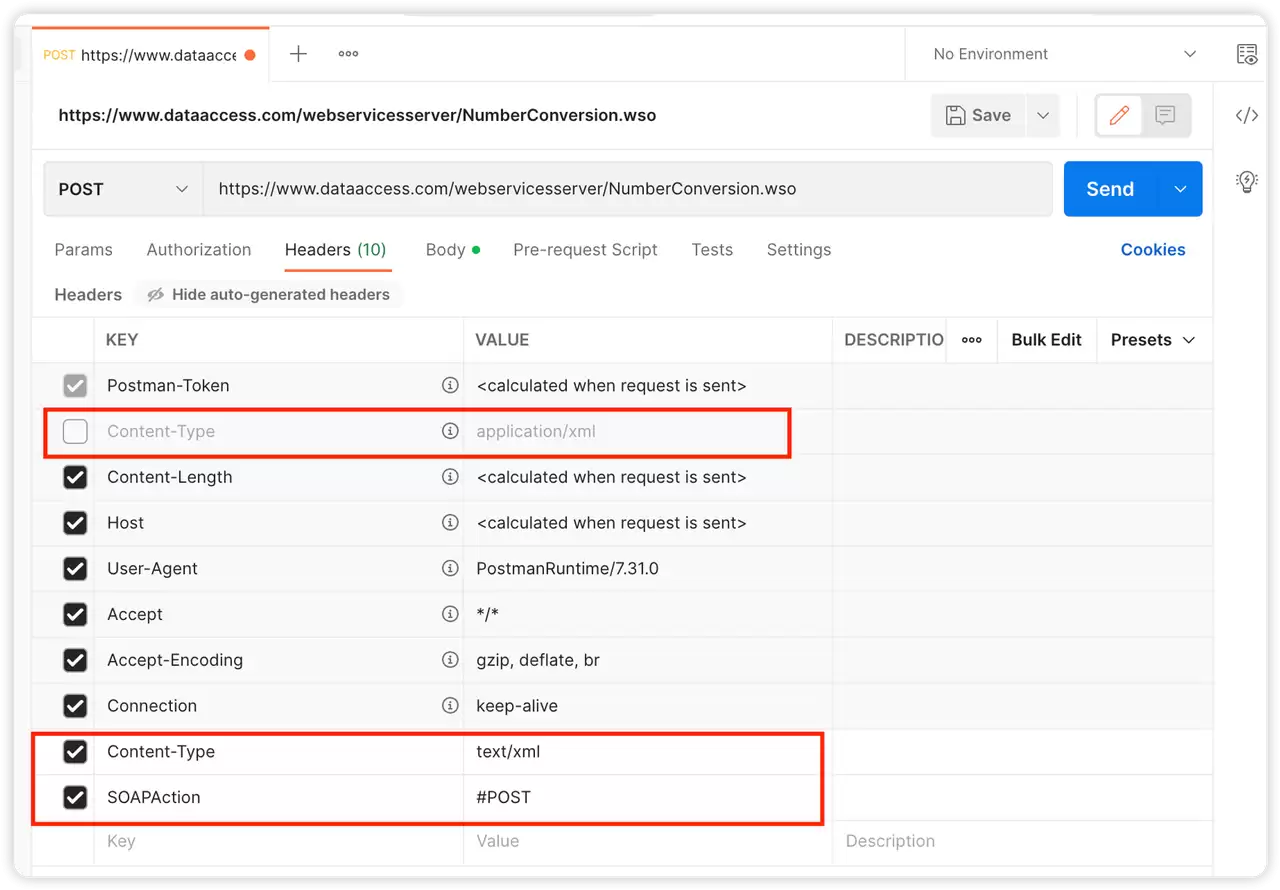The height and width of the screenshot is (890, 1280).
Task: Open a new request tab with plus icon
Action: (x=298, y=54)
